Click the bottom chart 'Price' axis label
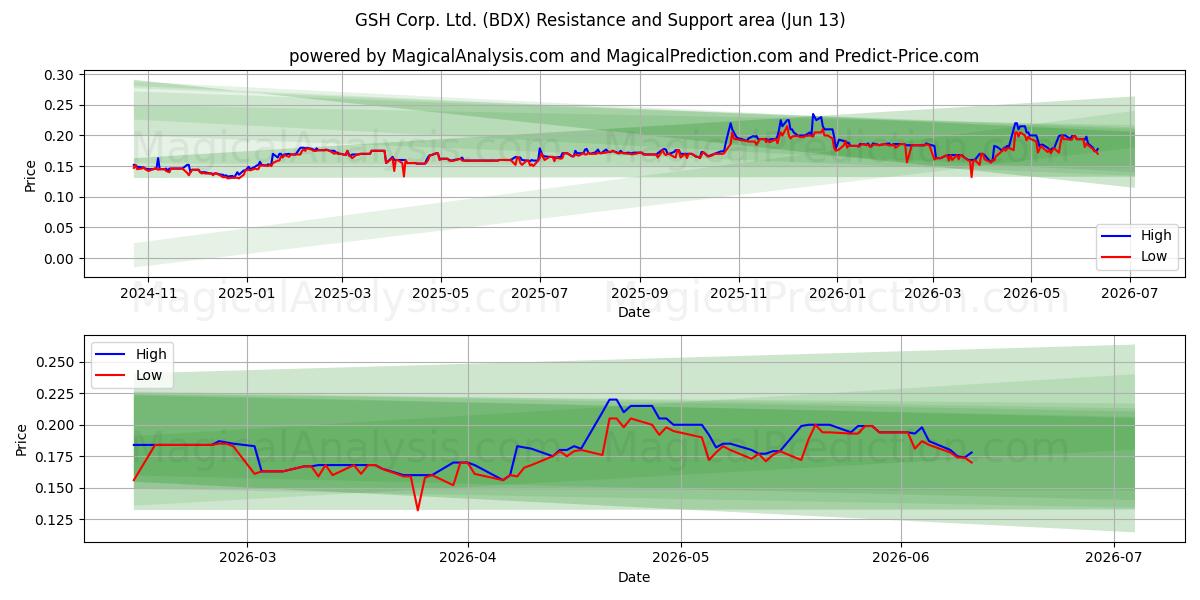 coord(22,439)
